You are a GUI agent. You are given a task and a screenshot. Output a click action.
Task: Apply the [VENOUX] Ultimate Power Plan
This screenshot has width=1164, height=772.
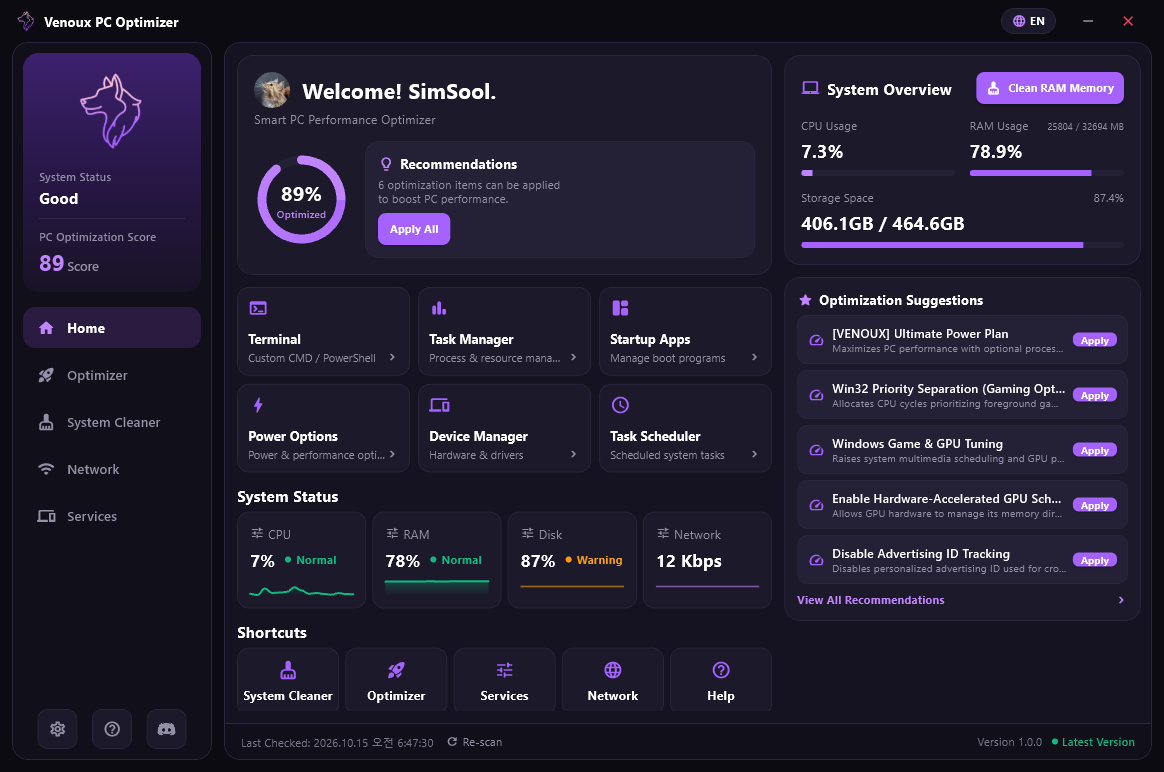(x=1095, y=340)
